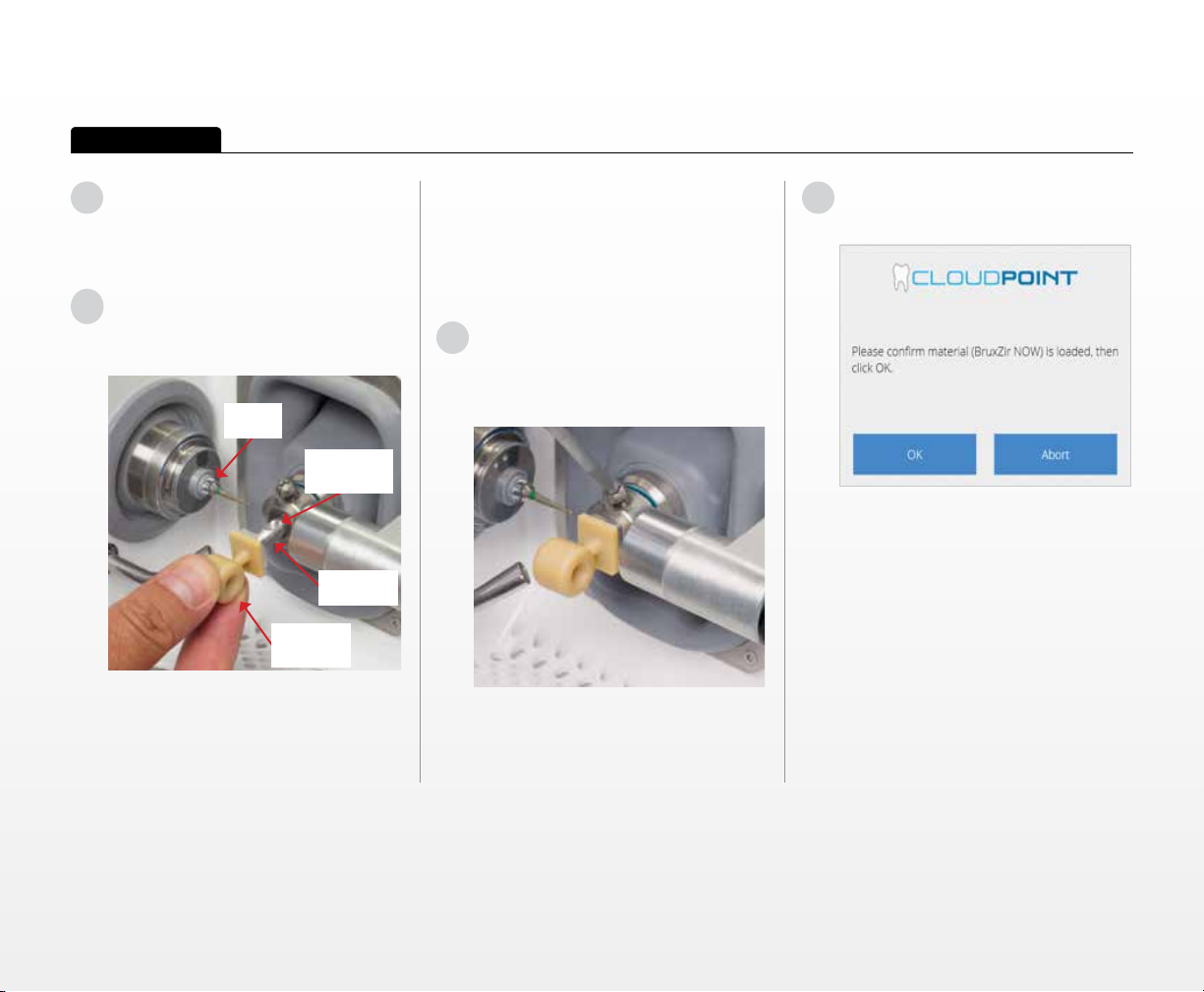Click the step circle above the mounted-block photo
The width and height of the screenshot is (1204, 992).
tap(452, 338)
